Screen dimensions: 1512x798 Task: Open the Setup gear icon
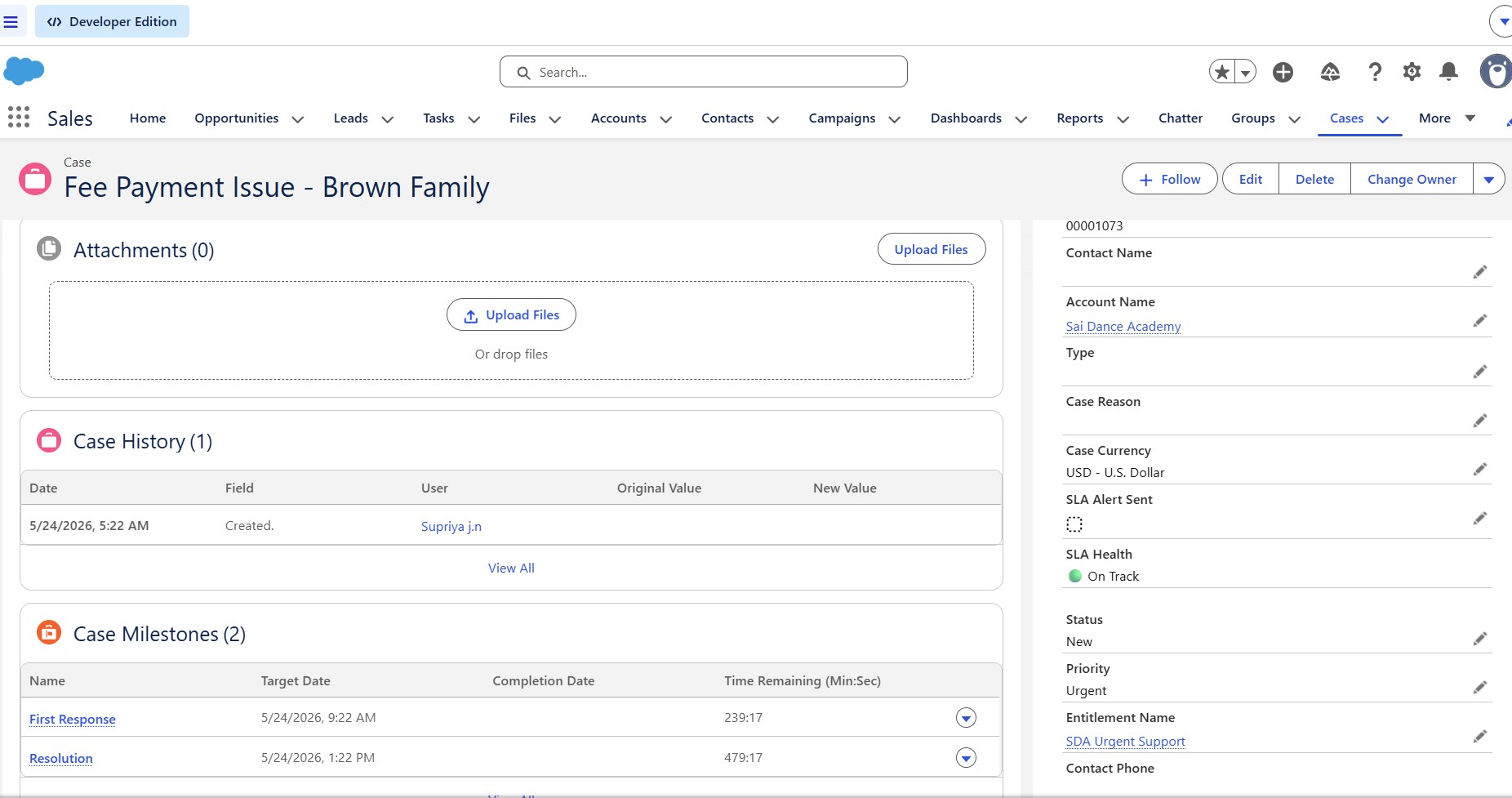pos(1412,72)
